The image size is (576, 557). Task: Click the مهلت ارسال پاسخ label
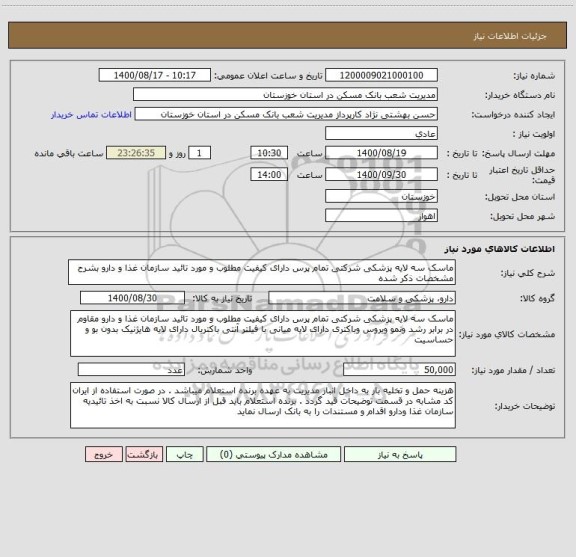click(518, 154)
